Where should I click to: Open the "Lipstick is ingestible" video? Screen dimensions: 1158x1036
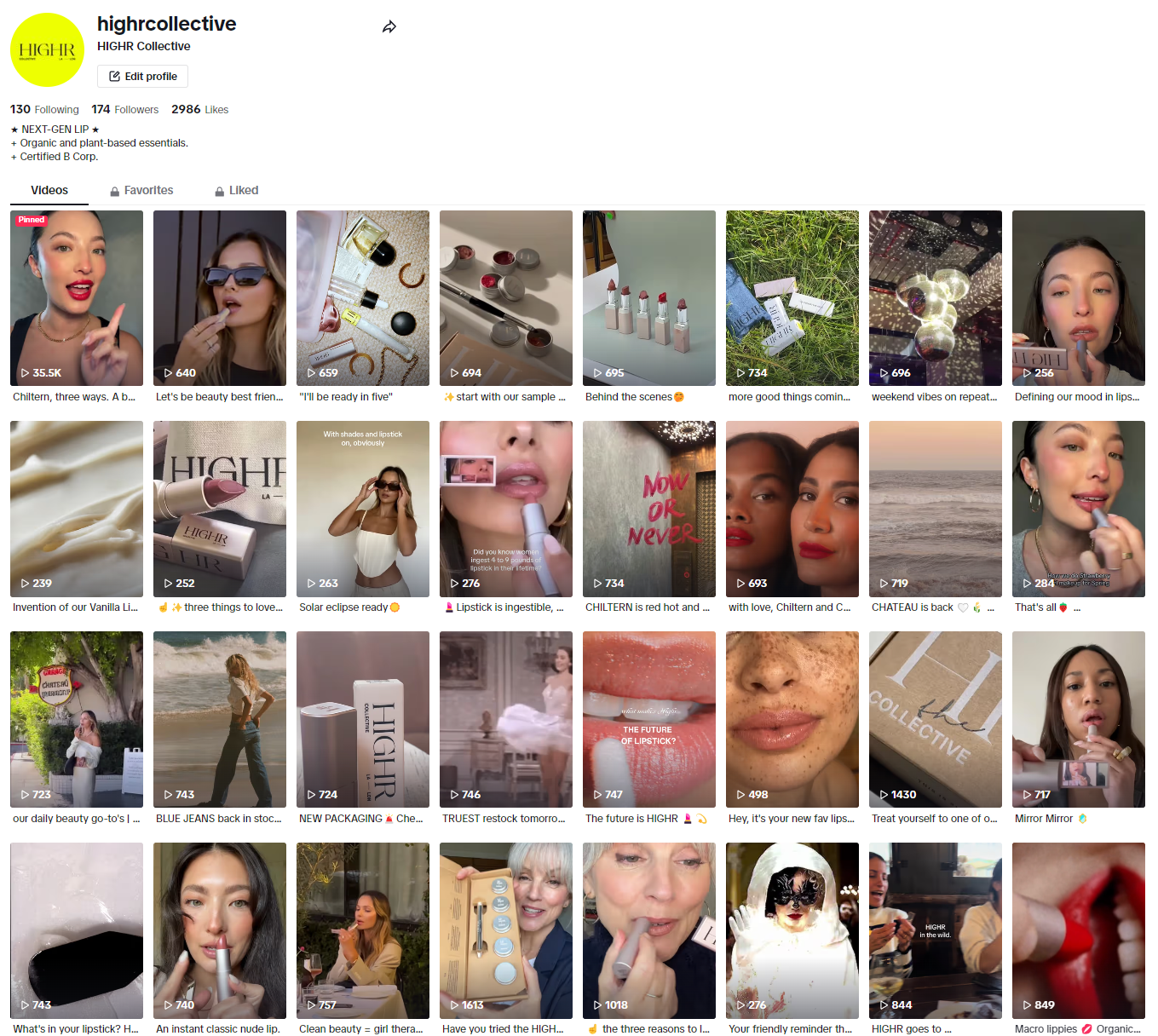click(x=506, y=509)
